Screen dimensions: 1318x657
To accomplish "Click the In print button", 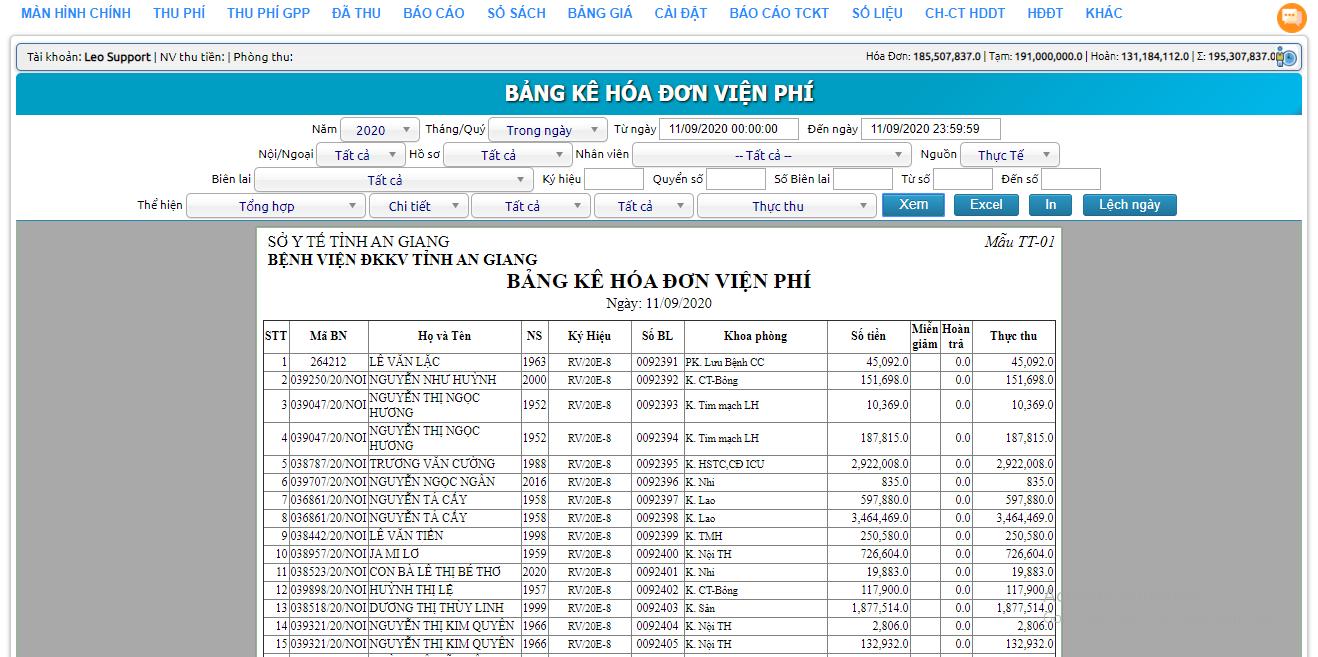I will [1050, 205].
